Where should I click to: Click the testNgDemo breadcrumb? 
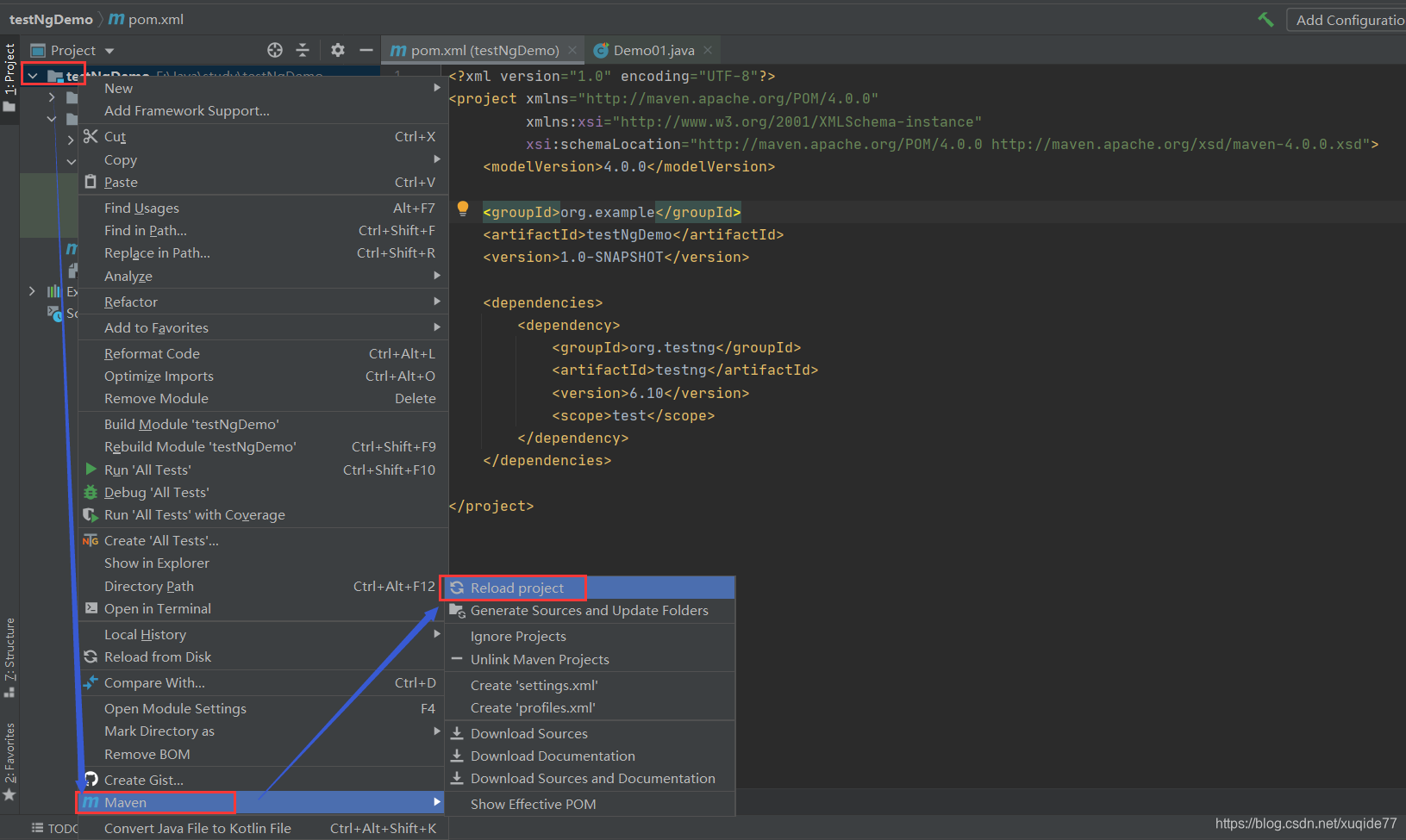click(x=51, y=19)
